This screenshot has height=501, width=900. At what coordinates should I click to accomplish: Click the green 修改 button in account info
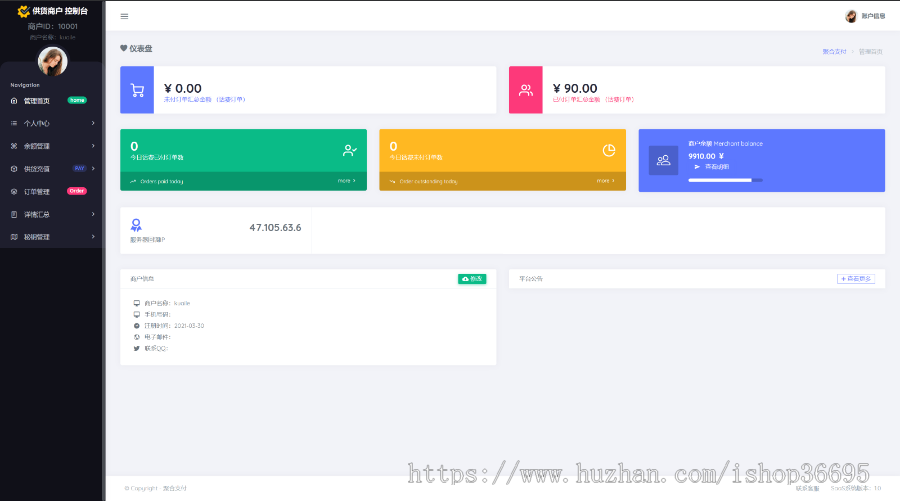[x=472, y=279]
